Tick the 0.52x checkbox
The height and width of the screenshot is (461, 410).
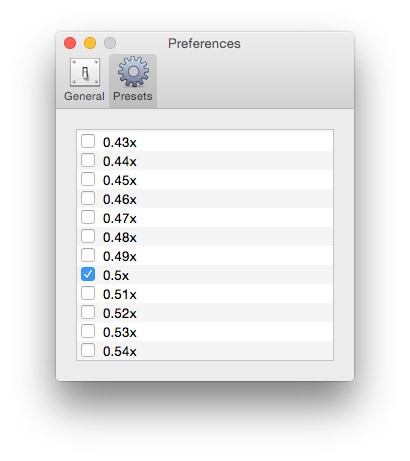pos(88,312)
